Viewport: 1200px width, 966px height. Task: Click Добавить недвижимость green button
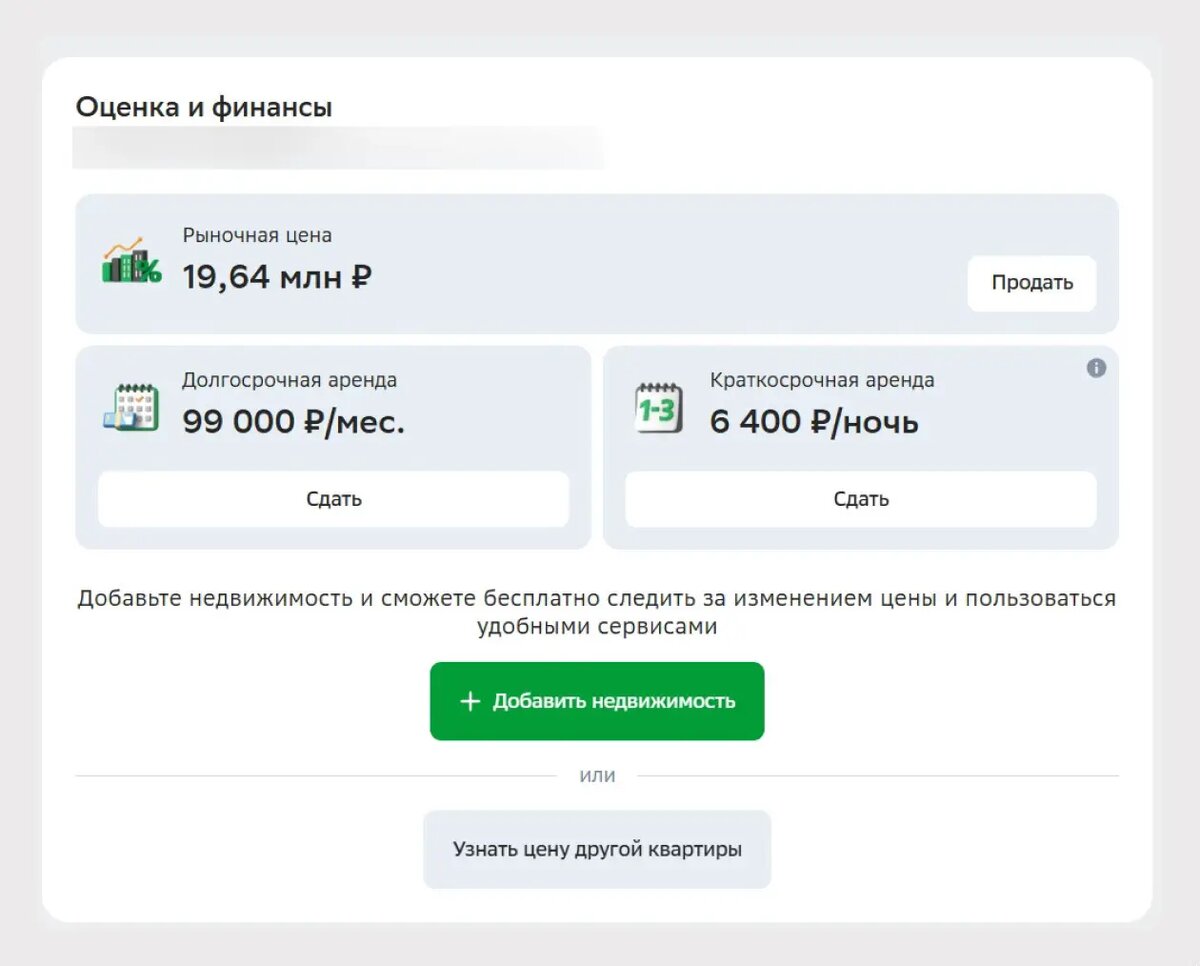tap(597, 701)
